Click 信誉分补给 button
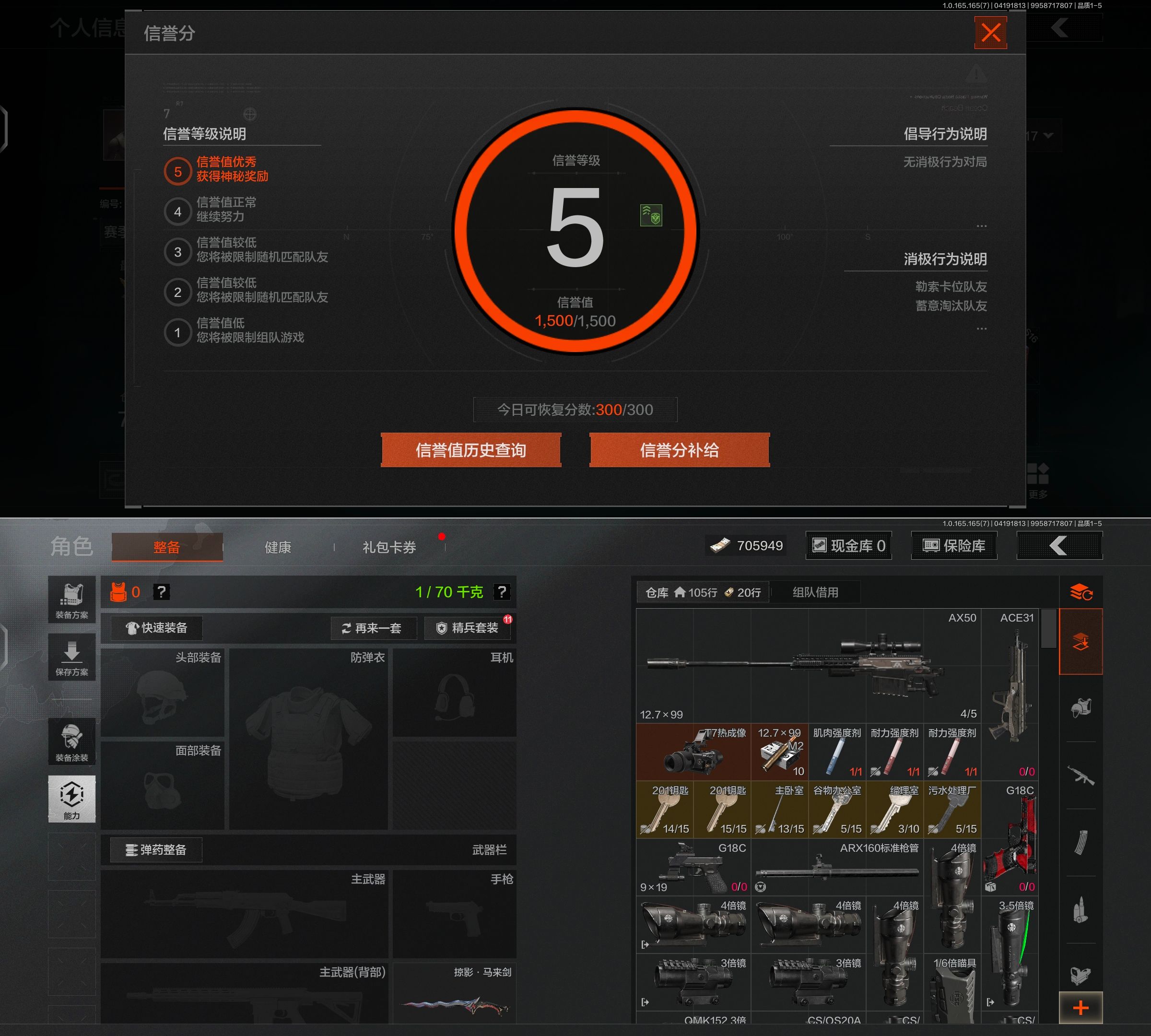The width and height of the screenshot is (1151, 1036). 679,450
